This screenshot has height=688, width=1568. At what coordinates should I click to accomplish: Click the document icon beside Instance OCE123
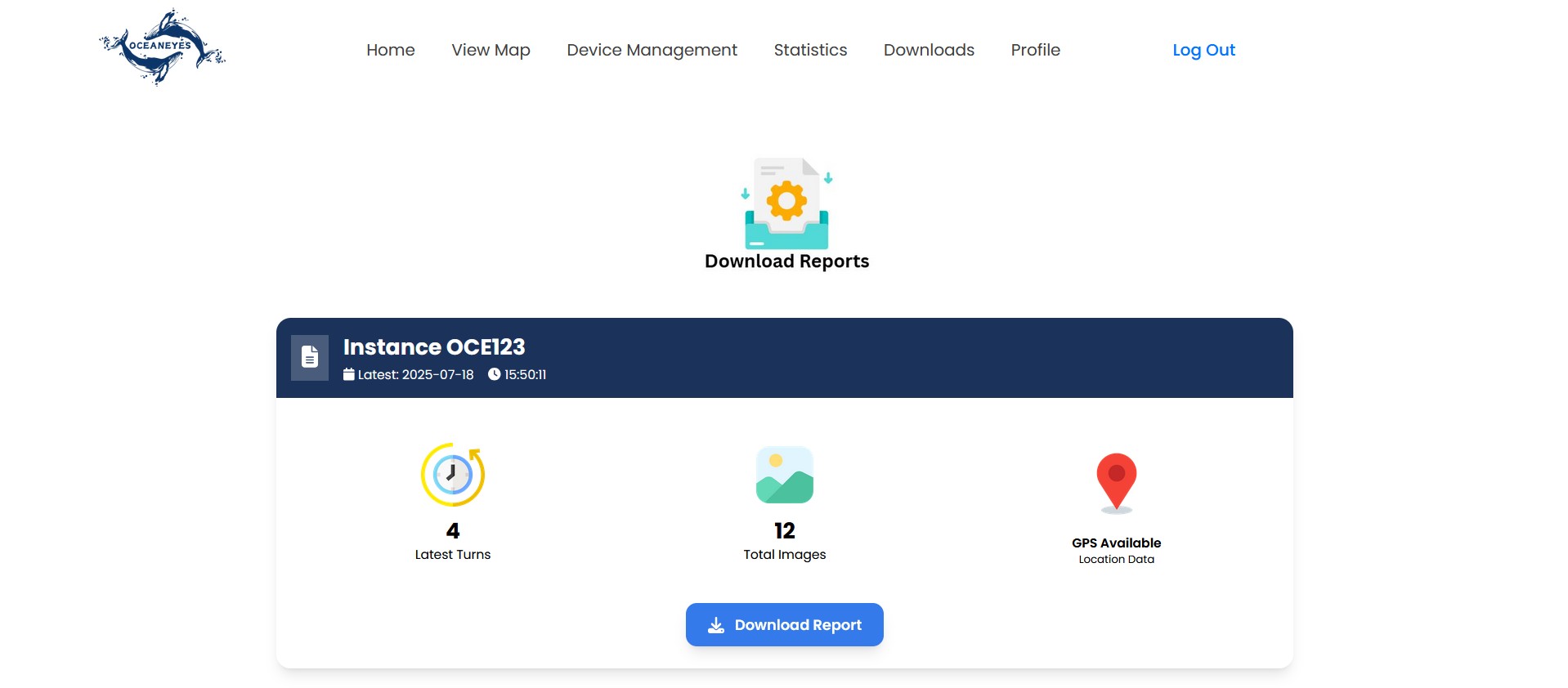[310, 357]
